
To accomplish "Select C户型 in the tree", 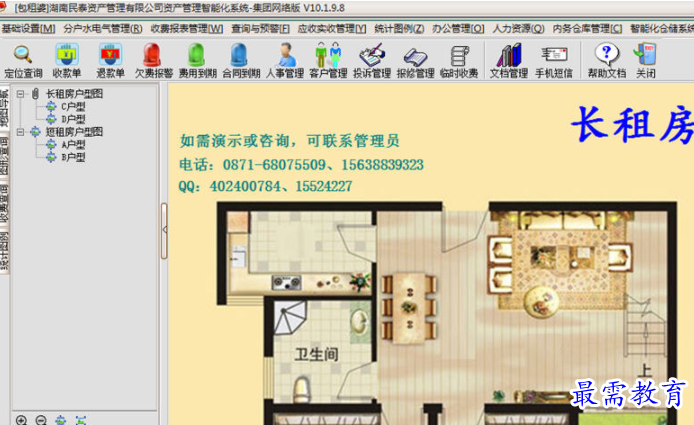I will 73,107.
